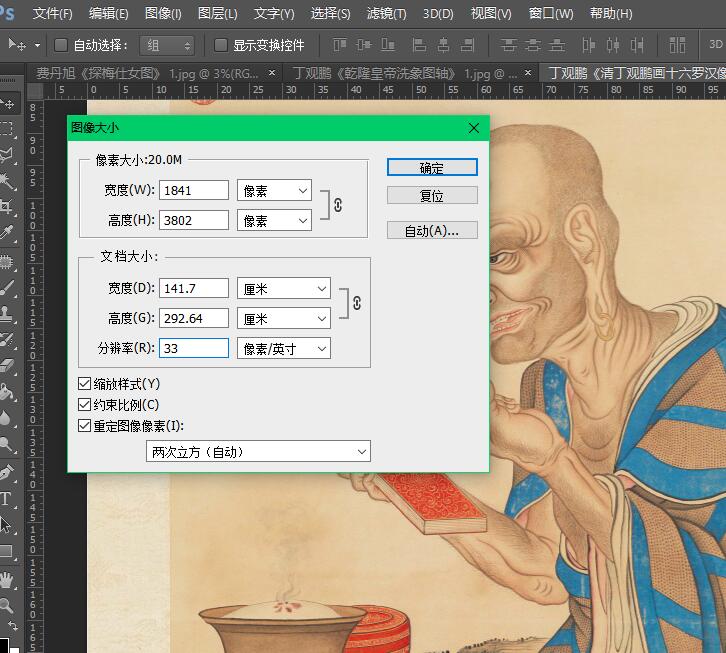The height and width of the screenshot is (653, 726).
Task: Select the History Brush tool
Action: [x=6, y=340]
